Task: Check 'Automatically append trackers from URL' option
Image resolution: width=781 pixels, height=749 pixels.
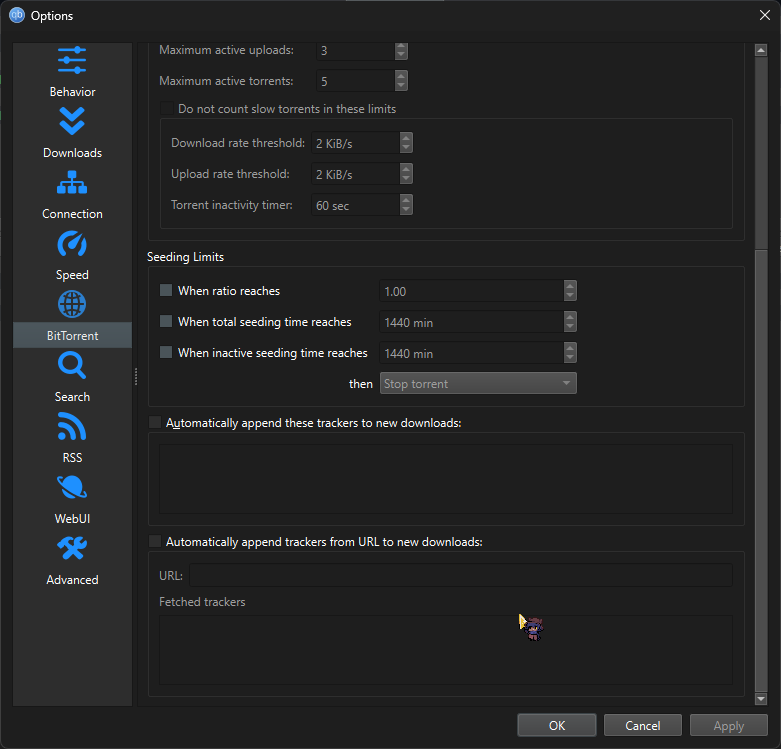Action: click(x=155, y=542)
